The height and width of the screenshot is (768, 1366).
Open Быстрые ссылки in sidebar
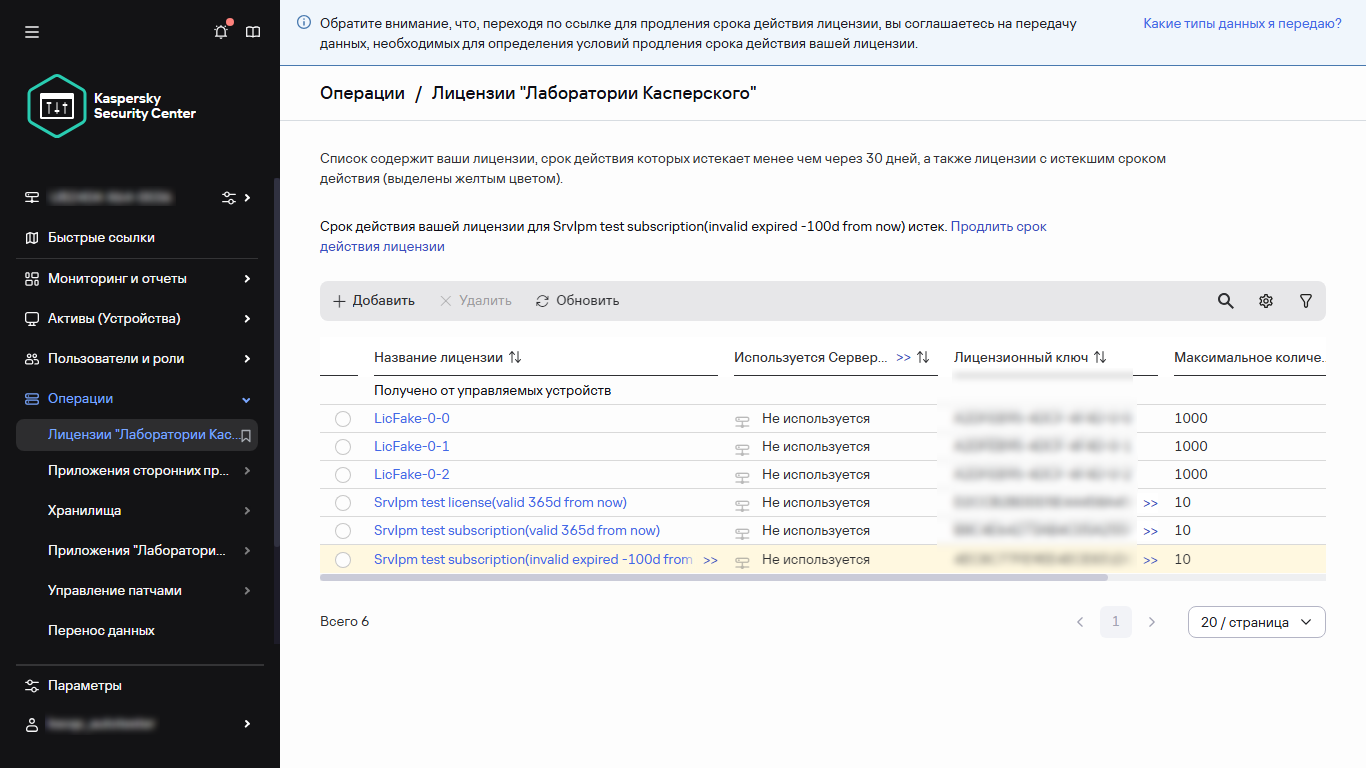click(x=101, y=238)
